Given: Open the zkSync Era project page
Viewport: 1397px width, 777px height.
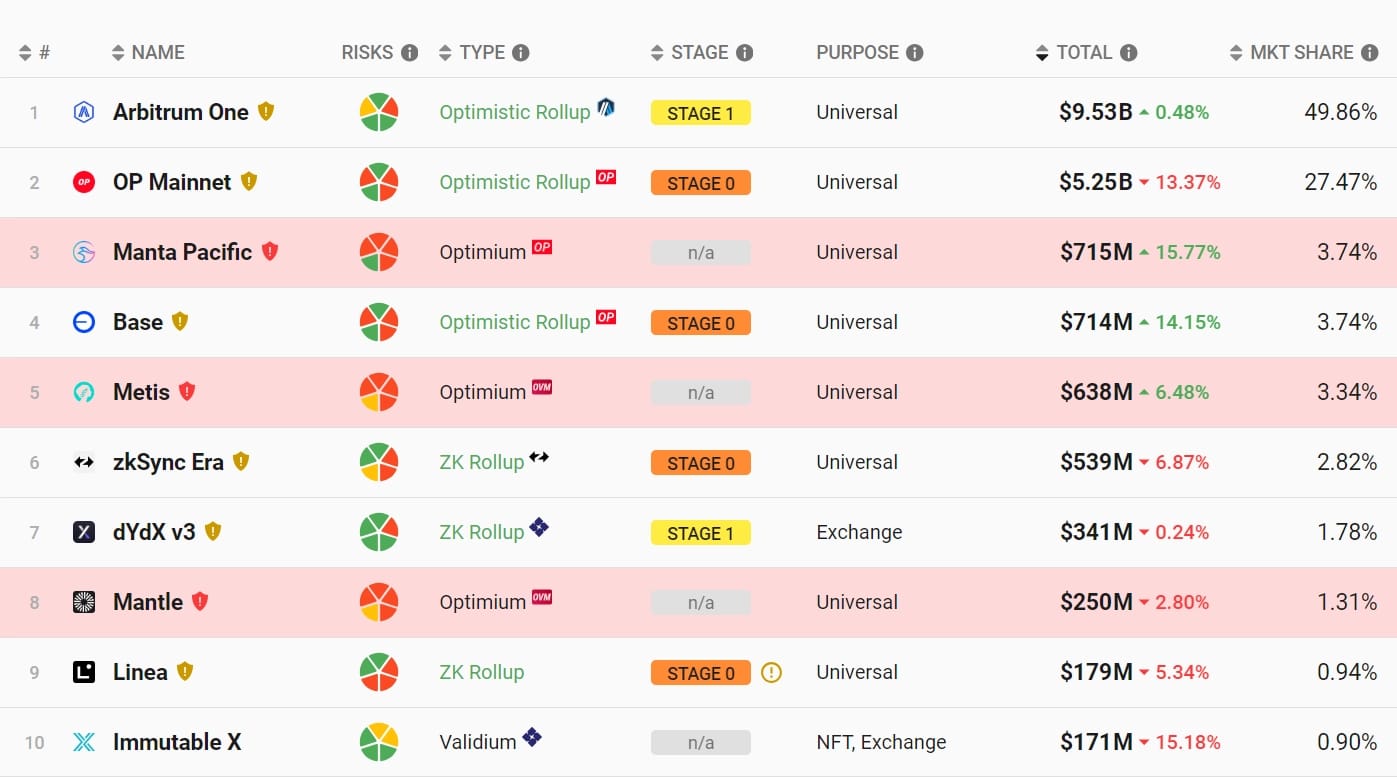Looking at the screenshot, I should pyautogui.click(x=168, y=462).
